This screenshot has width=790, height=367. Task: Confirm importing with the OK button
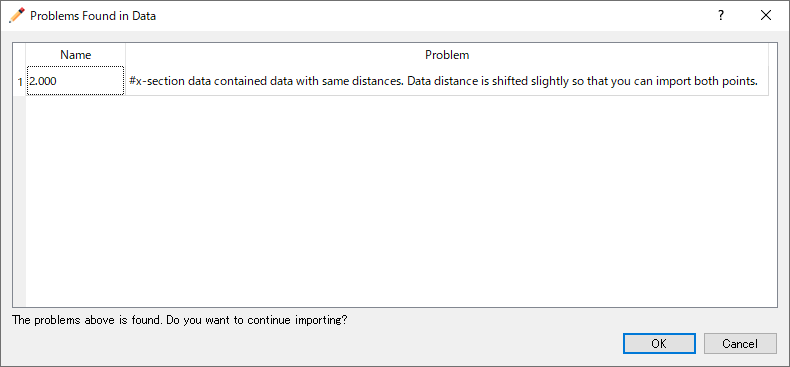click(659, 344)
